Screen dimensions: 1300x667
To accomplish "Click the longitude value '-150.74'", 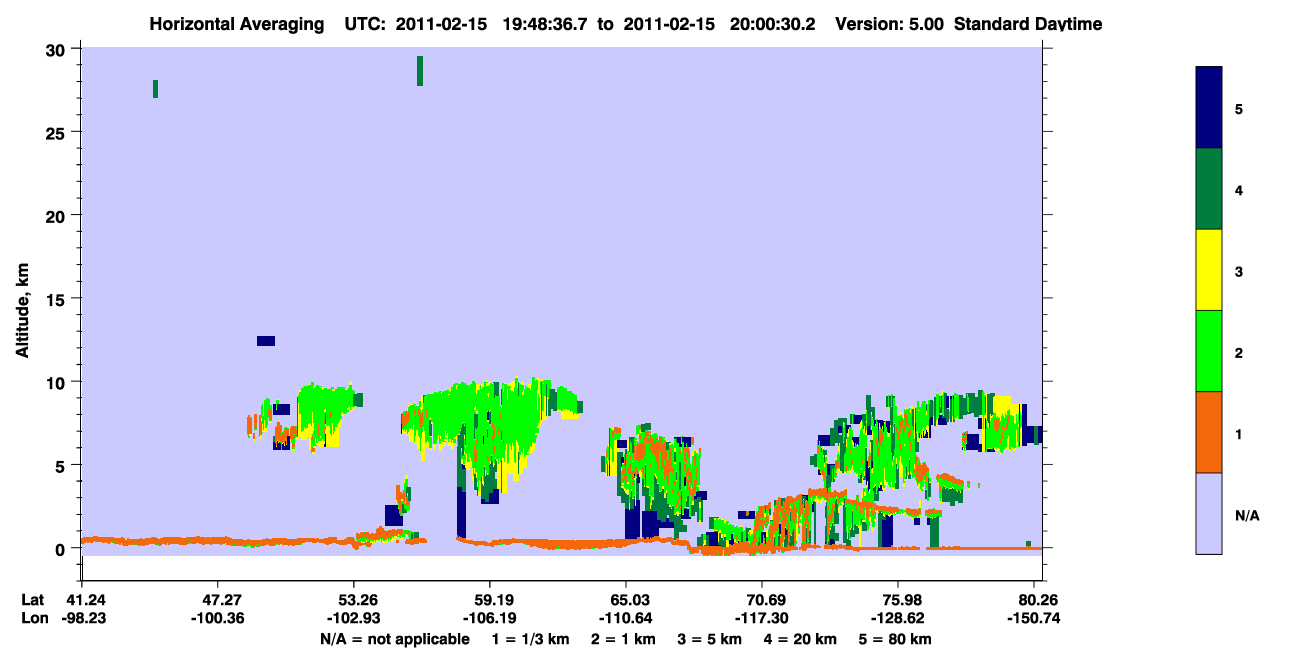I will coord(1036,618).
